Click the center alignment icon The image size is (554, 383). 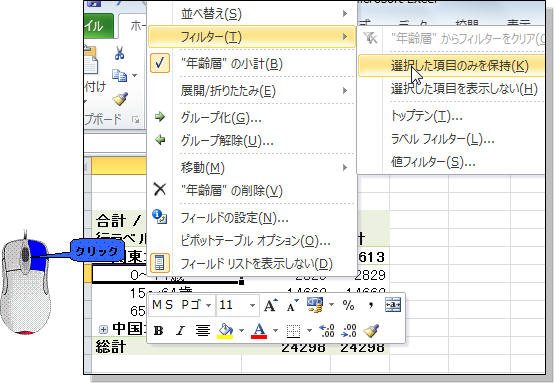click(x=203, y=331)
